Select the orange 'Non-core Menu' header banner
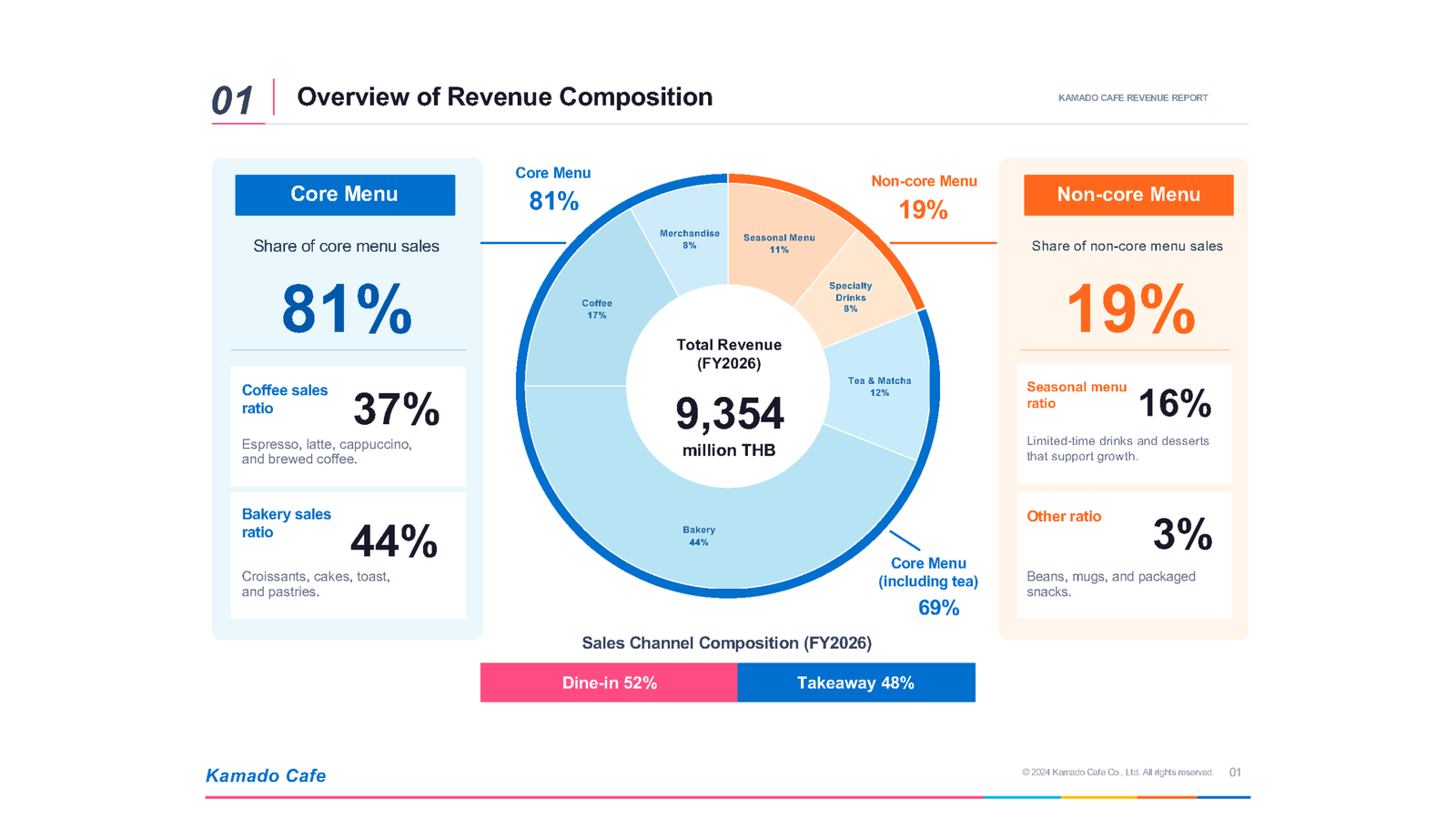Image resolution: width=1456 pixels, height=819 pixels. pos(1128,195)
